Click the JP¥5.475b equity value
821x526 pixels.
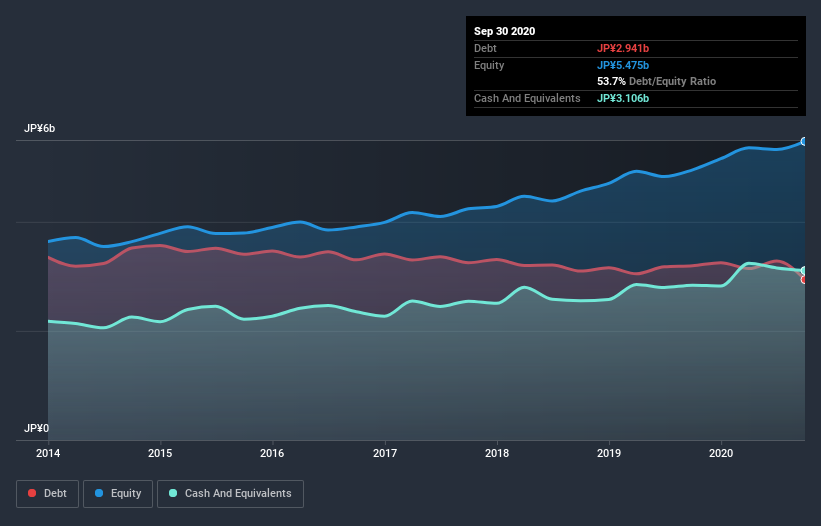point(623,65)
